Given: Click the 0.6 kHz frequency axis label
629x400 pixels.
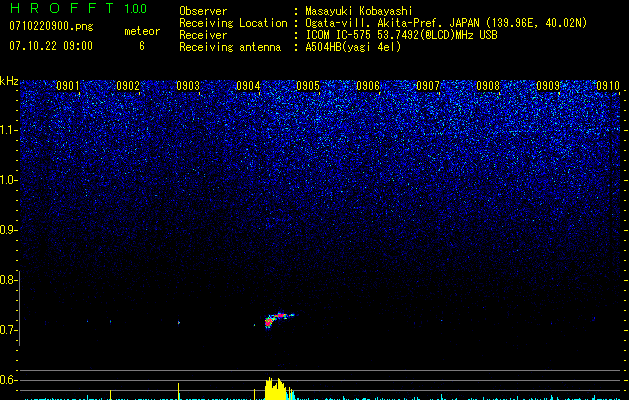Looking at the screenshot, I should tap(9, 380).
